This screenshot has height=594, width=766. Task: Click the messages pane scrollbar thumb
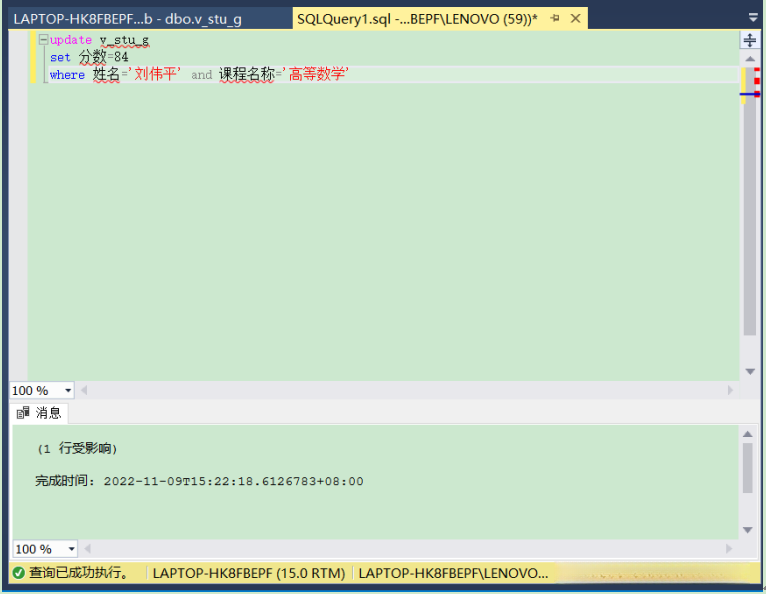pyautogui.click(x=747, y=468)
